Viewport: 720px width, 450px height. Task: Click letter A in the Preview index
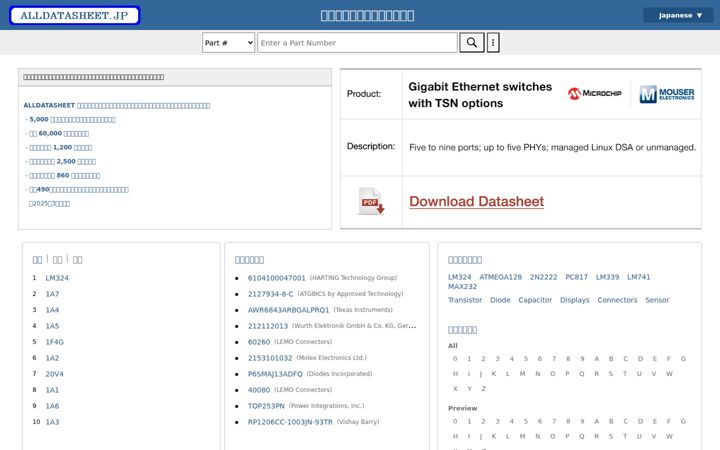[x=596, y=422]
